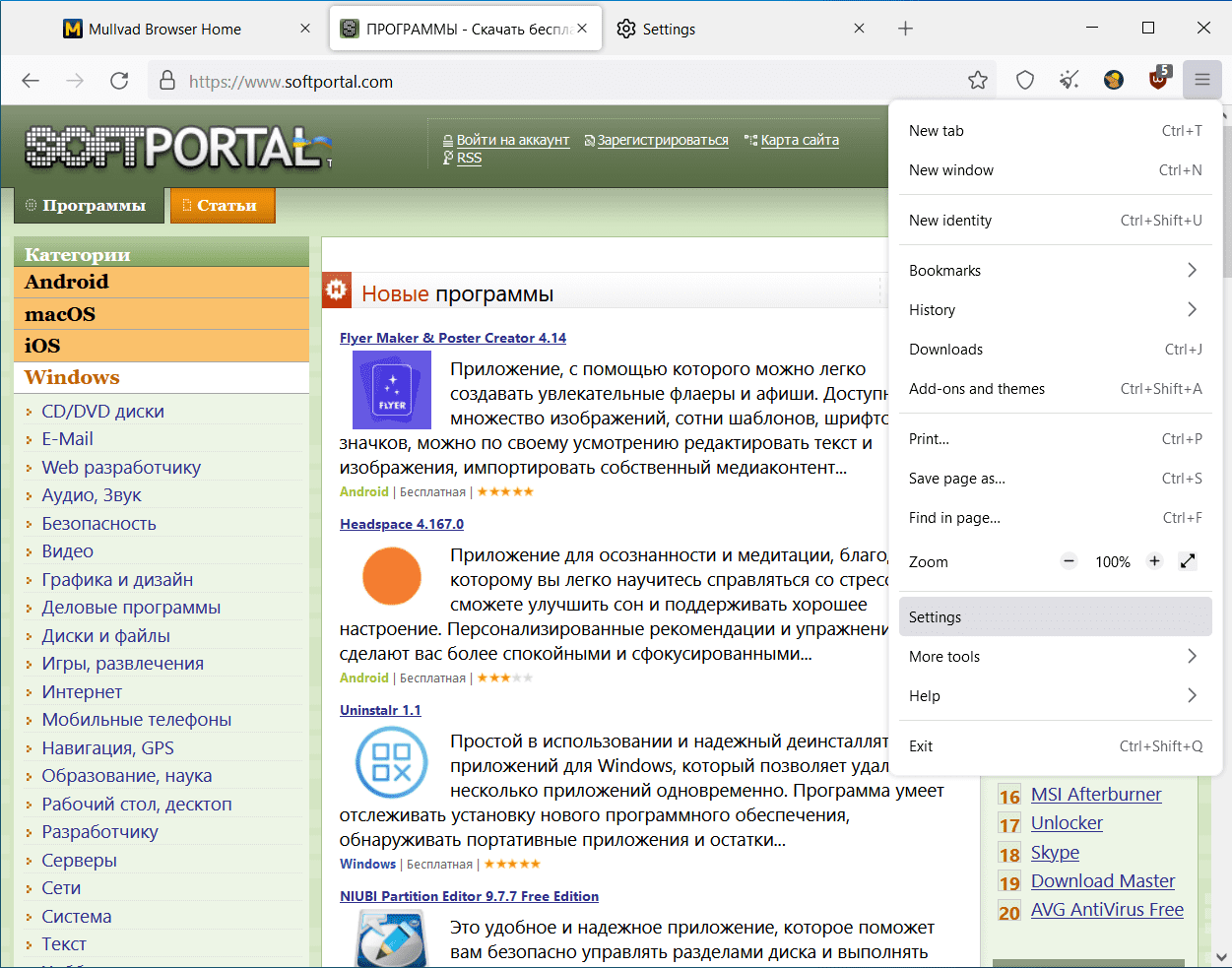Expand the Bookmarks submenu

click(x=1056, y=271)
